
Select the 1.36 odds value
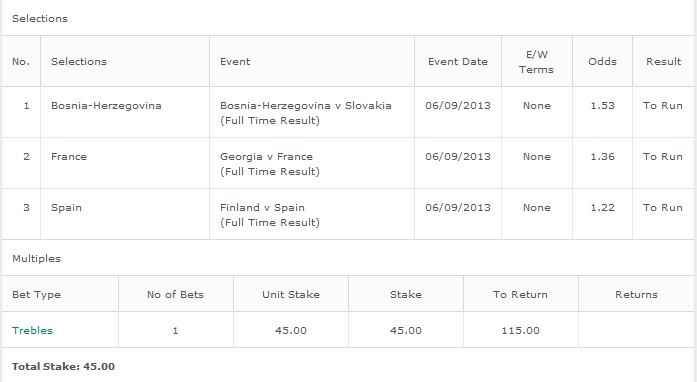602,157
